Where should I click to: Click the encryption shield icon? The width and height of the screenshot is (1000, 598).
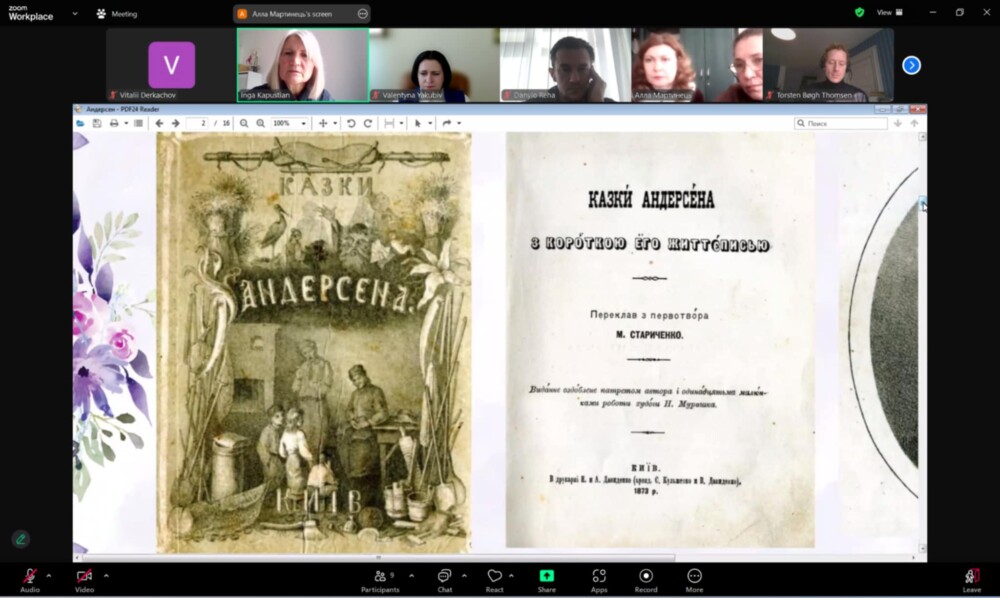pyautogui.click(x=859, y=12)
